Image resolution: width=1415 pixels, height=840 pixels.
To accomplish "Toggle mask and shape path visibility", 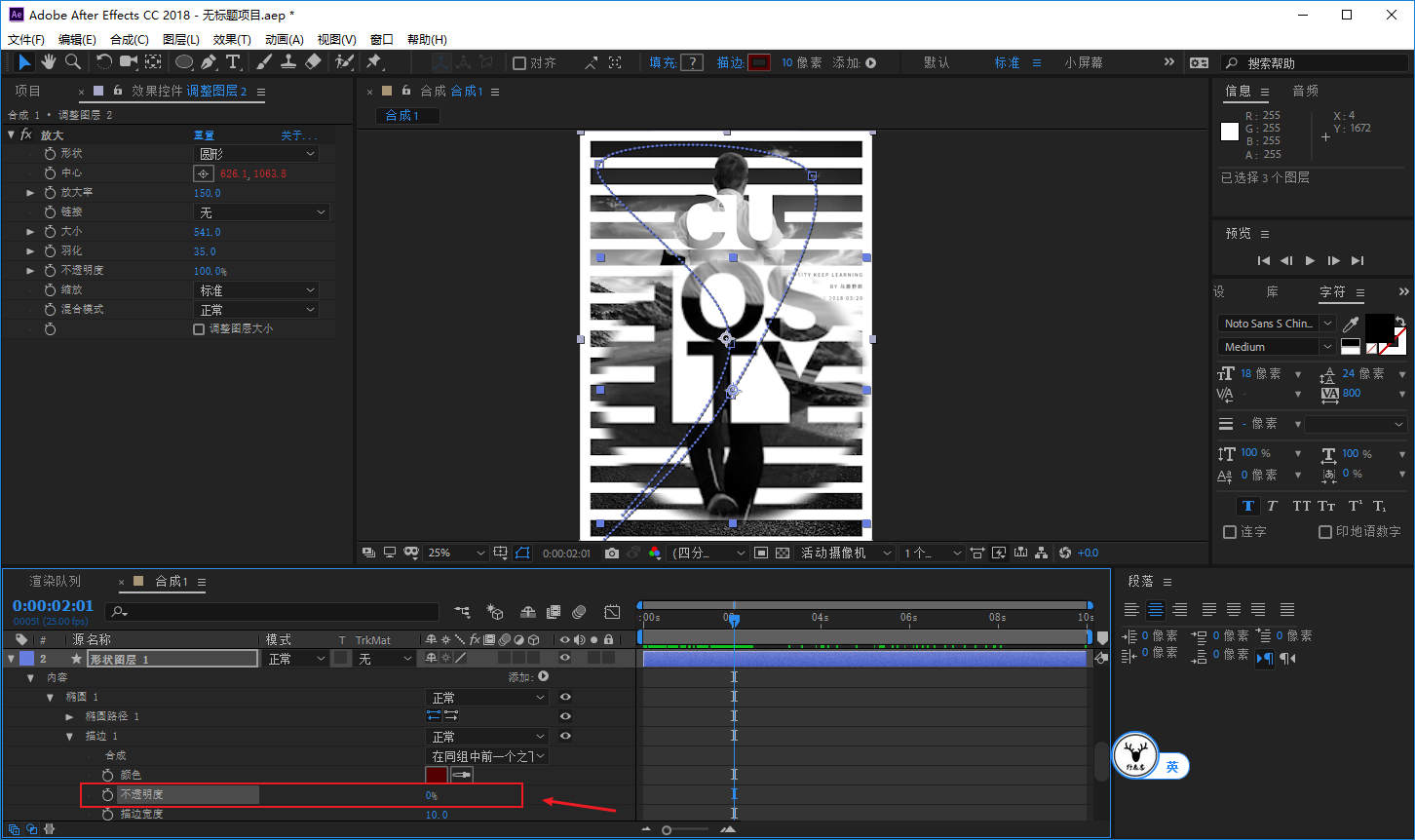I will coord(523,553).
